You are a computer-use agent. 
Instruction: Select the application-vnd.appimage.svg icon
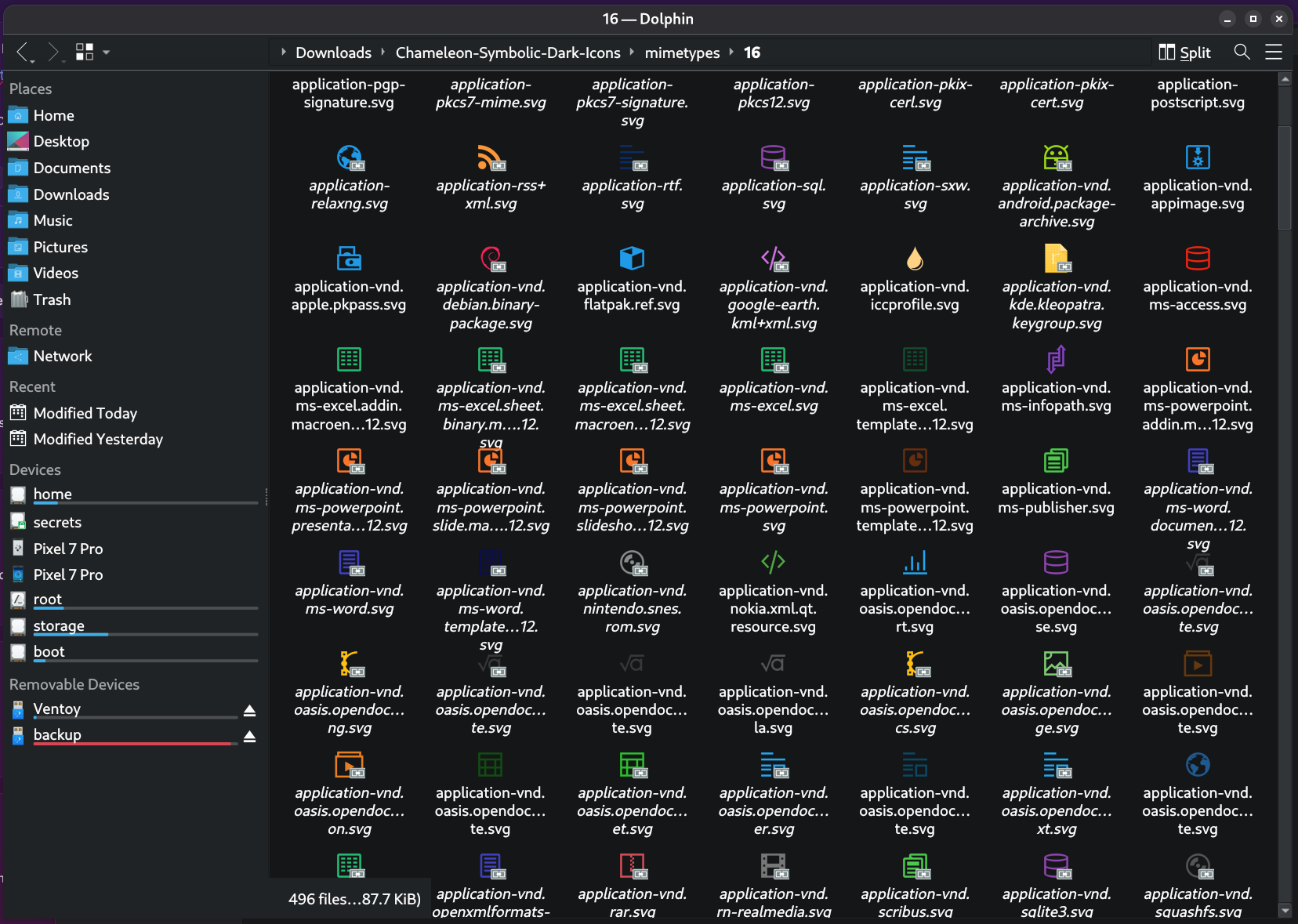click(x=1198, y=158)
